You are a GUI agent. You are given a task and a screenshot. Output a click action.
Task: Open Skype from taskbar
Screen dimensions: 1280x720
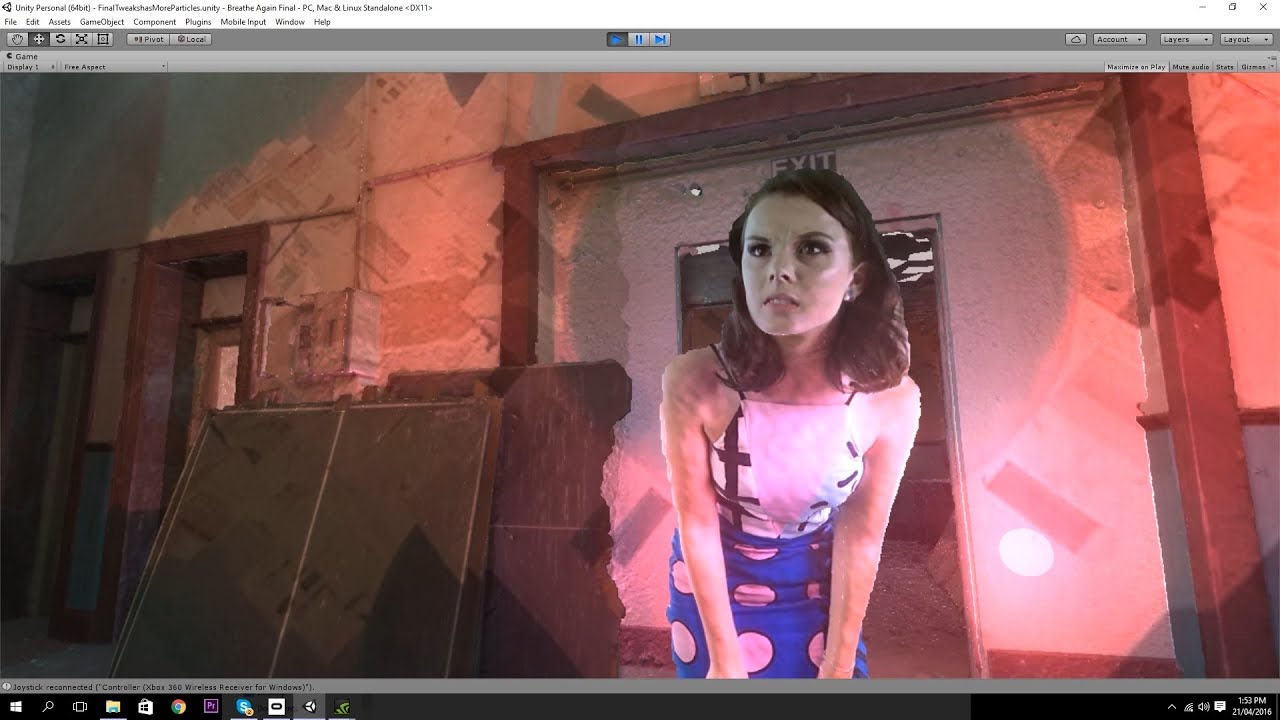(244, 707)
